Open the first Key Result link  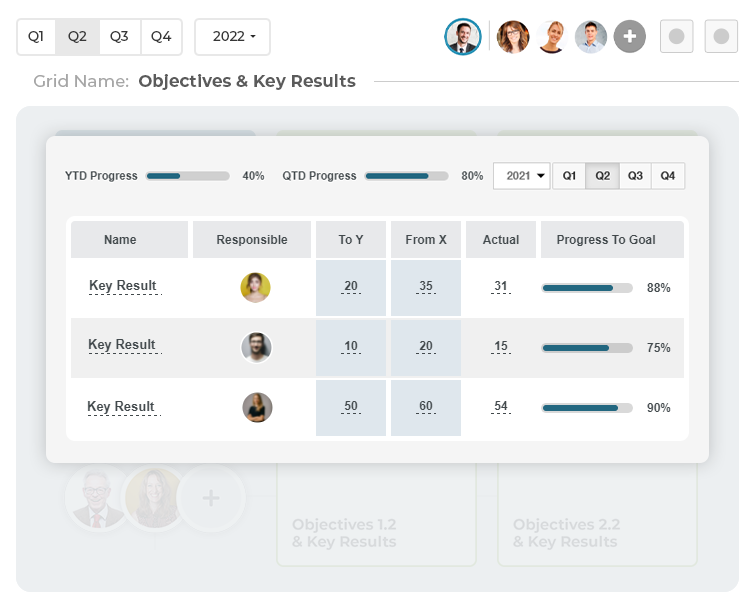[x=123, y=286]
